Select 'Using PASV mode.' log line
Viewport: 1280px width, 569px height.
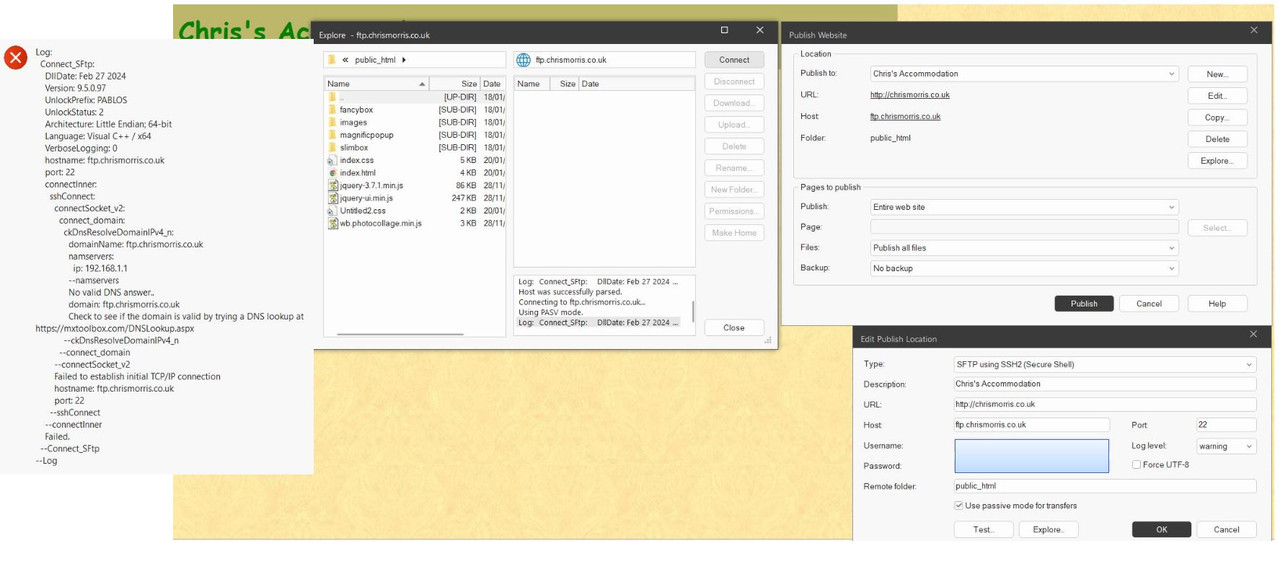coord(549,312)
